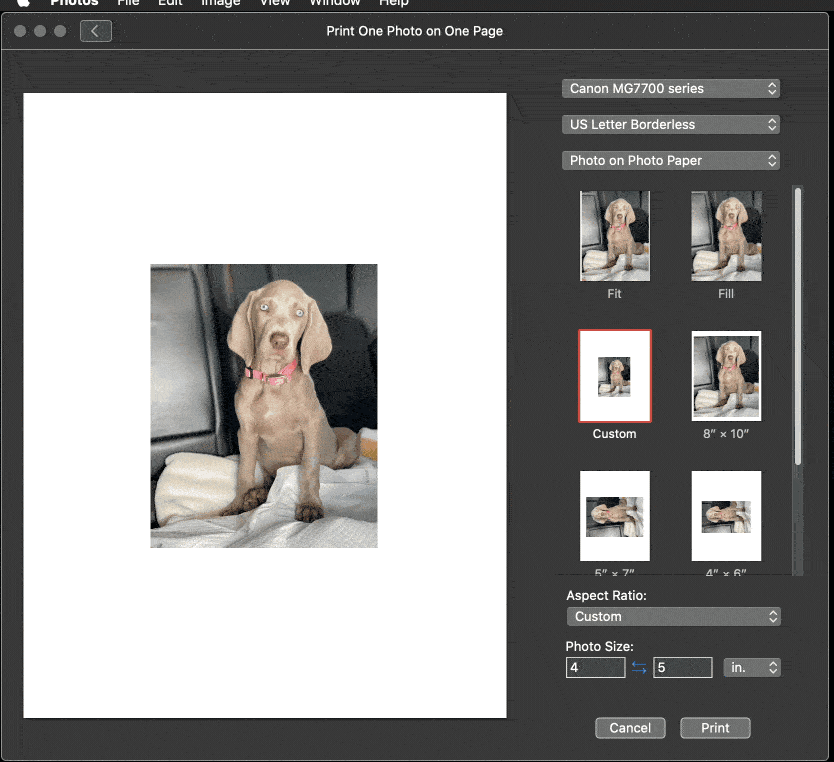Open the Aspect Ratio Custom dropdown
Image resolution: width=834 pixels, height=762 pixels.
[x=673, y=617]
